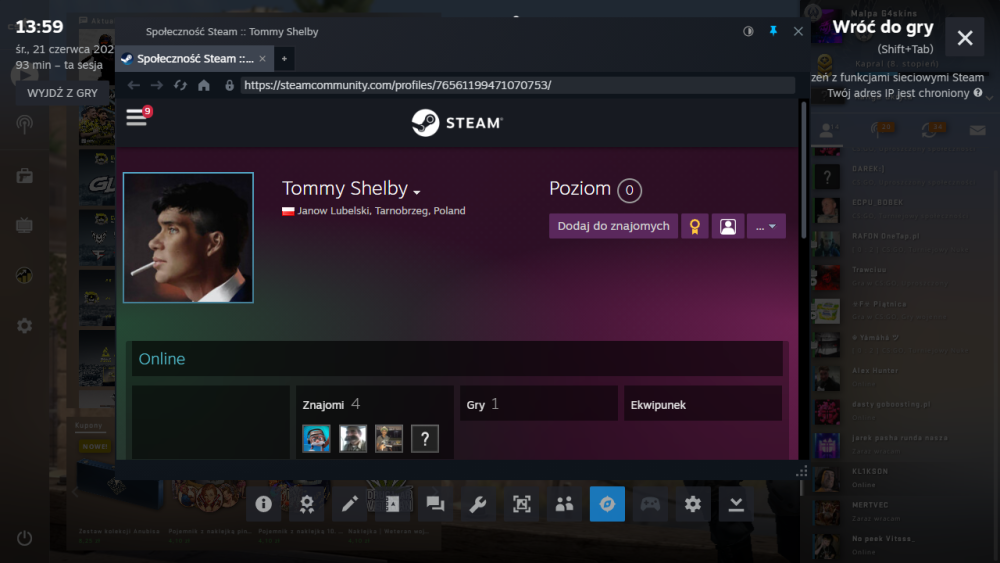This screenshot has height=563, width=1000.
Task: Open the Ekwipunek inventory link
Action: pos(658,405)
